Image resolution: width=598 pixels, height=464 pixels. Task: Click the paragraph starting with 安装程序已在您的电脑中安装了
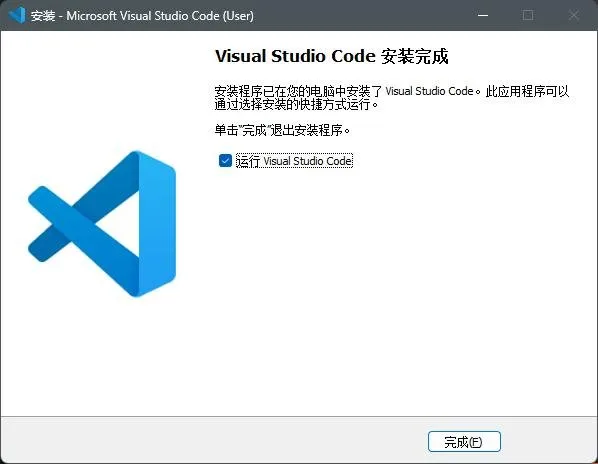click(x=392, y=98)
